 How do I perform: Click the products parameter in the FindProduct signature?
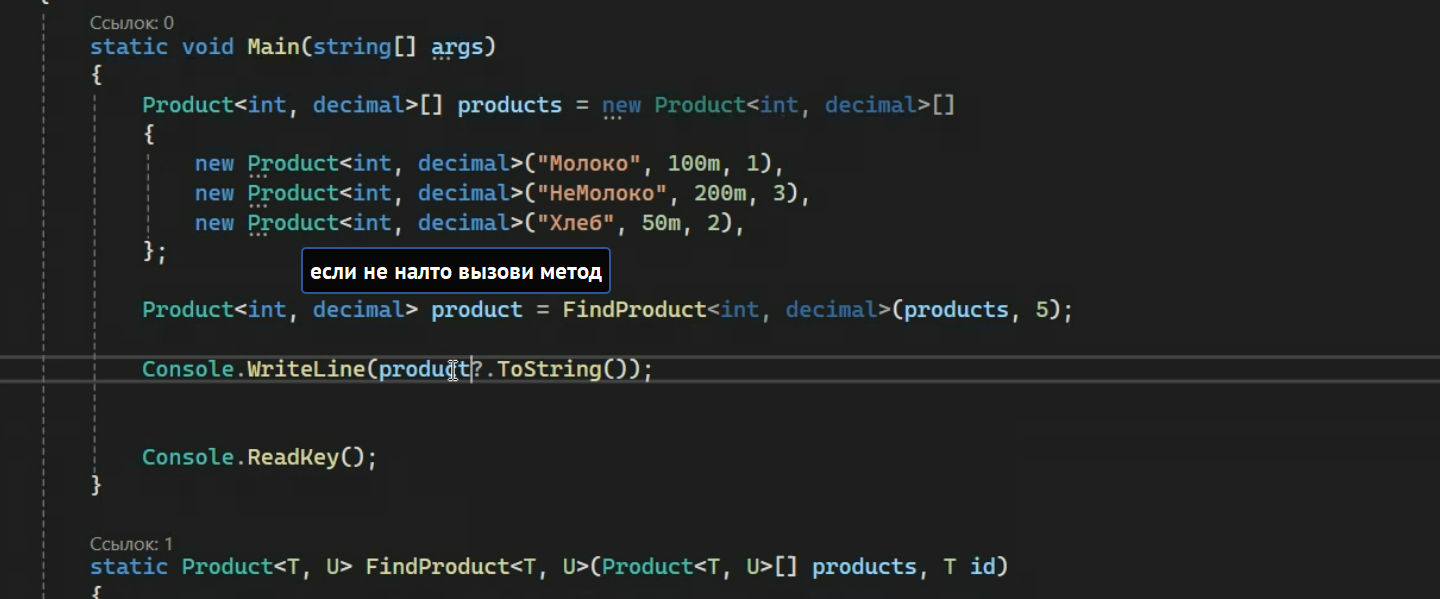pos(864,567)
